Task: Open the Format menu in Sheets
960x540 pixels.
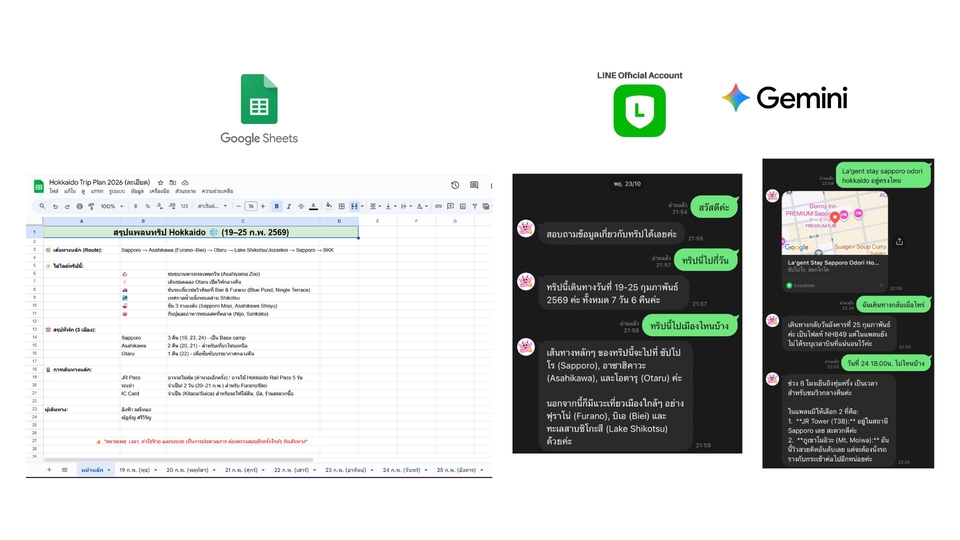Action: pyautogui.click(x=117, y=191)
